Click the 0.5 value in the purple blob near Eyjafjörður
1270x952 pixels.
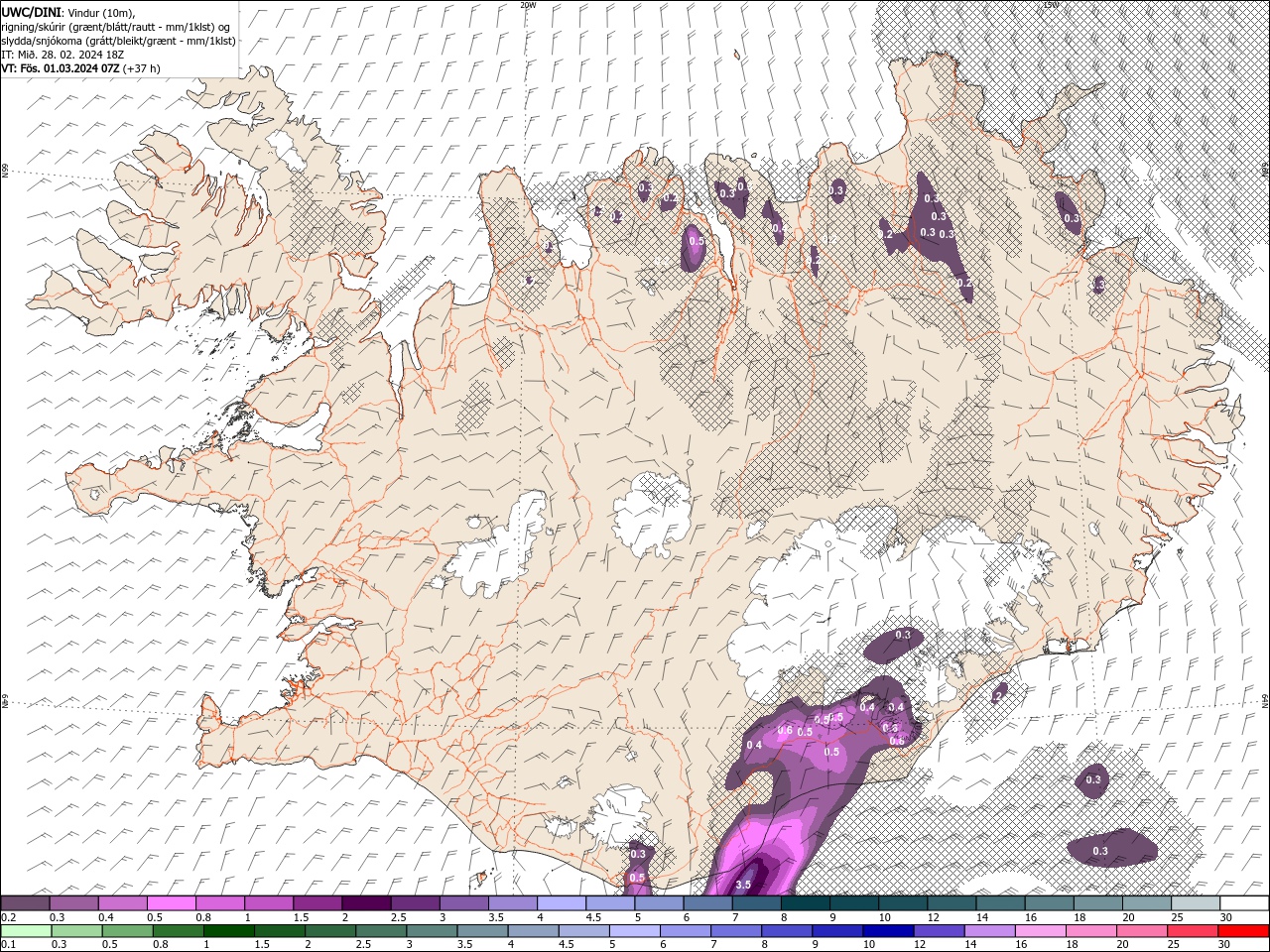696,240
